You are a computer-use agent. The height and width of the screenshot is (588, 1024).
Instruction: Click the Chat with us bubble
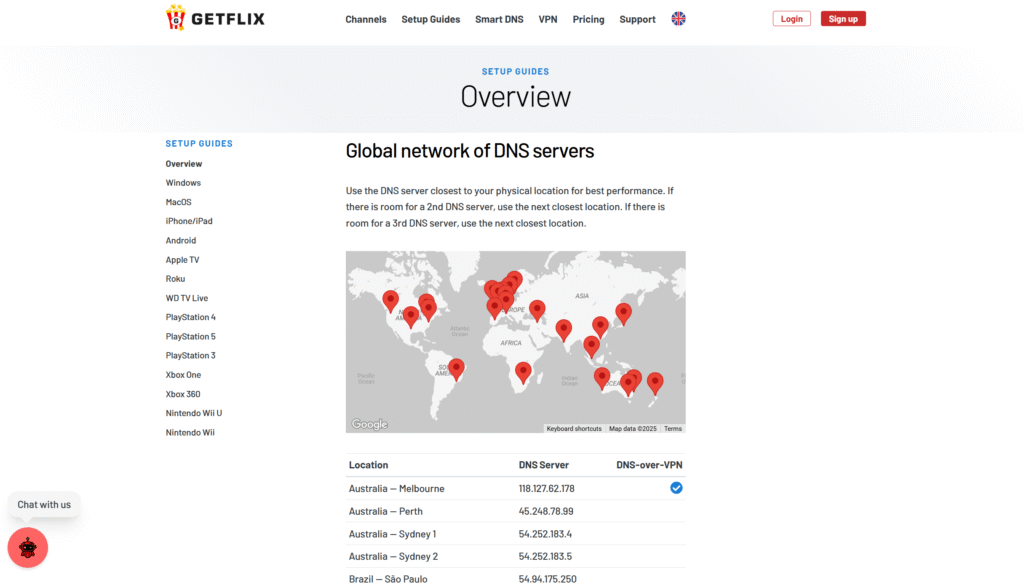coord(44,505)
